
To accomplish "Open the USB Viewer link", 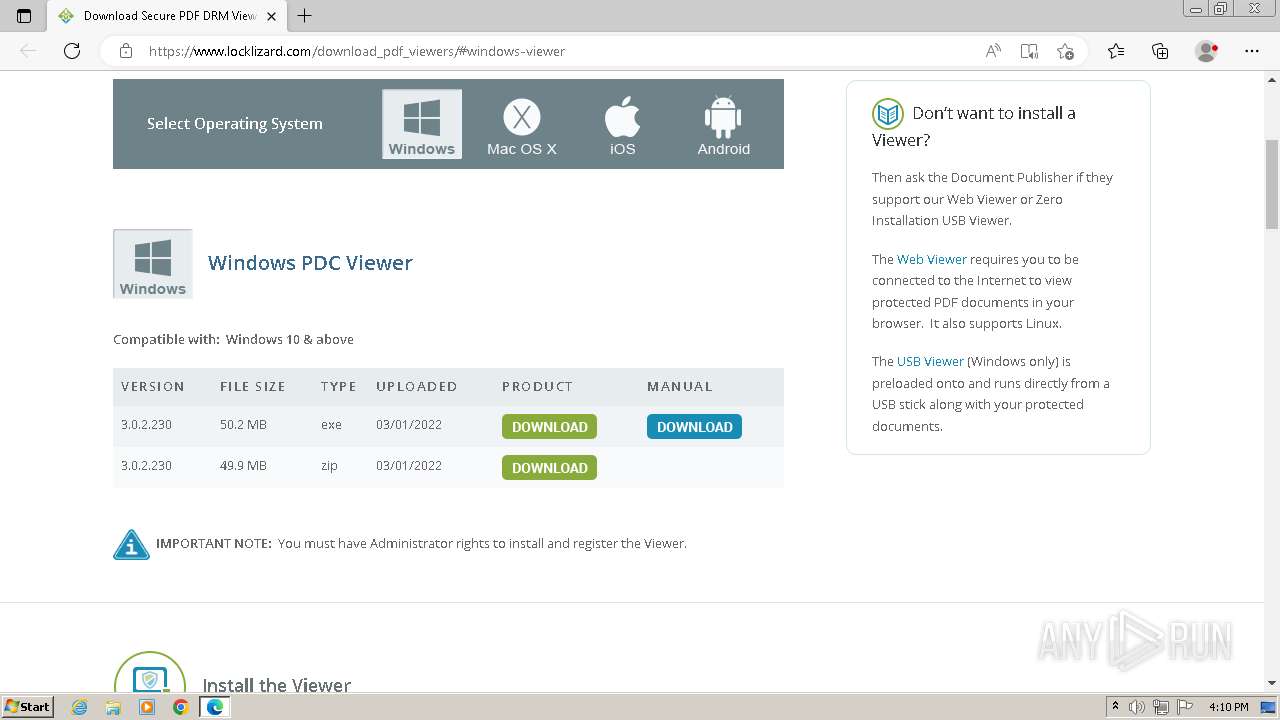I will pyautogui.click(x=930, y=361).
